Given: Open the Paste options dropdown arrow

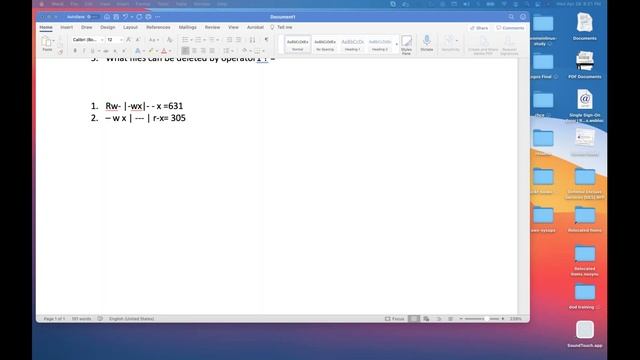Looking at the screenshot, I should (53, 40).
